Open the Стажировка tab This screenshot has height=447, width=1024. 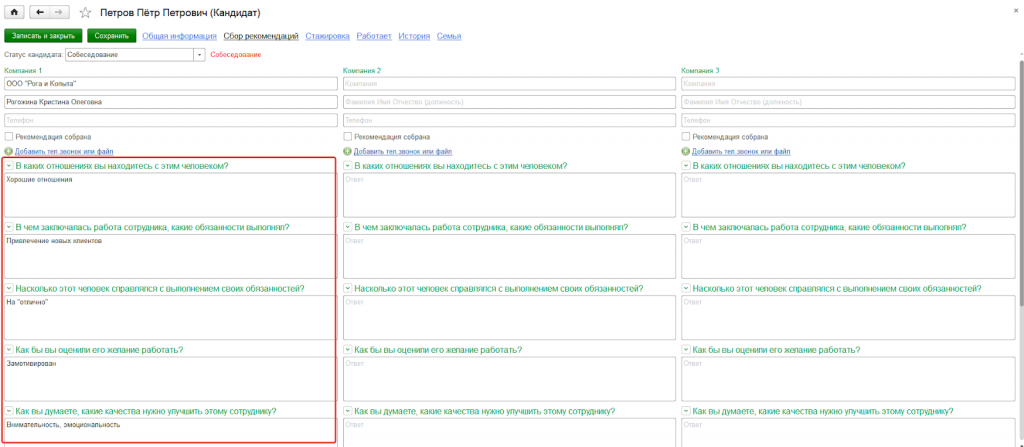[327, 36]
